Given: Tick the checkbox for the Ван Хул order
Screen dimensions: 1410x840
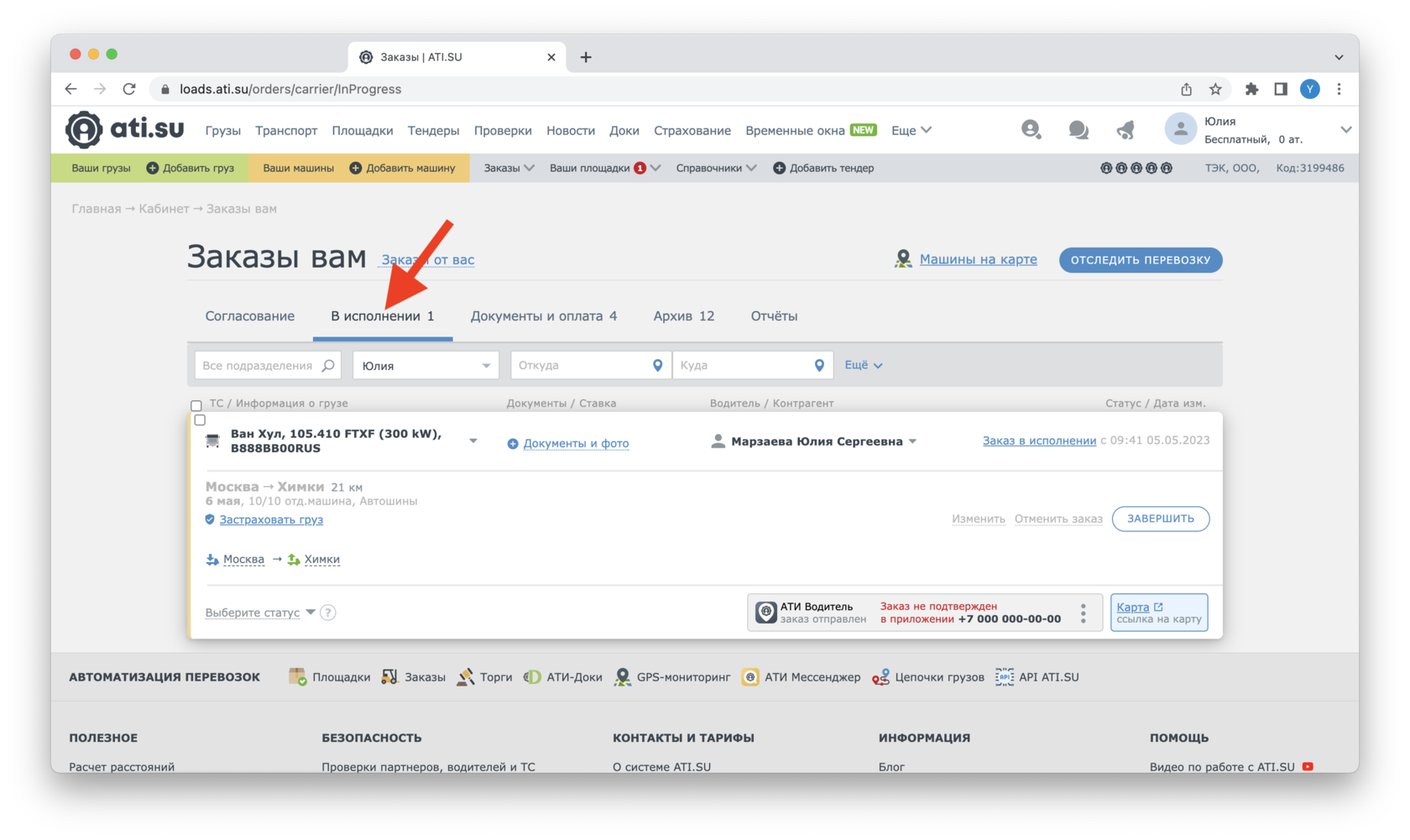Looking at the screenshot, I should (x=200, y=420).
